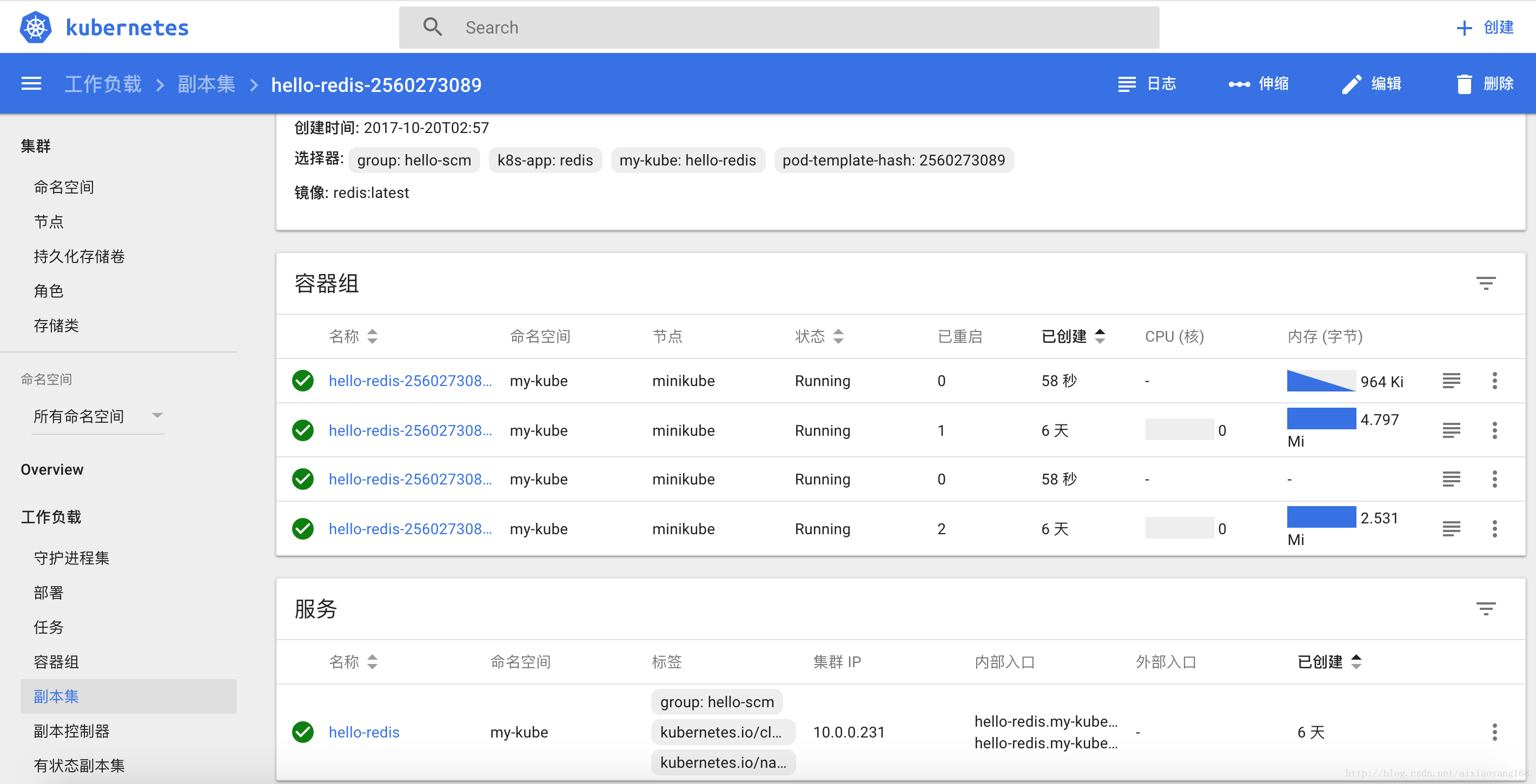Click the 编辑 edit toolbar icon
Image resolution: width=1536 pixels, height=784 pixels.
click(x=1372, y=83)
